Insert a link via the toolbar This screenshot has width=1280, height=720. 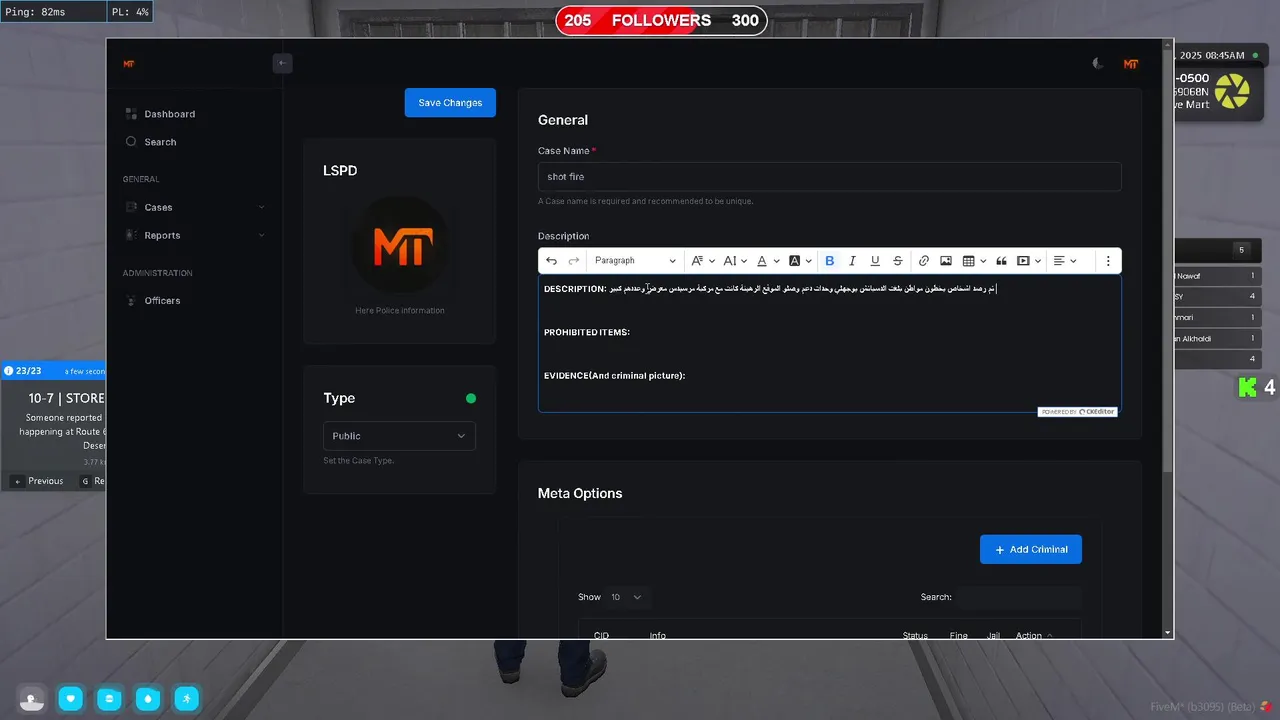coord(924,261)
